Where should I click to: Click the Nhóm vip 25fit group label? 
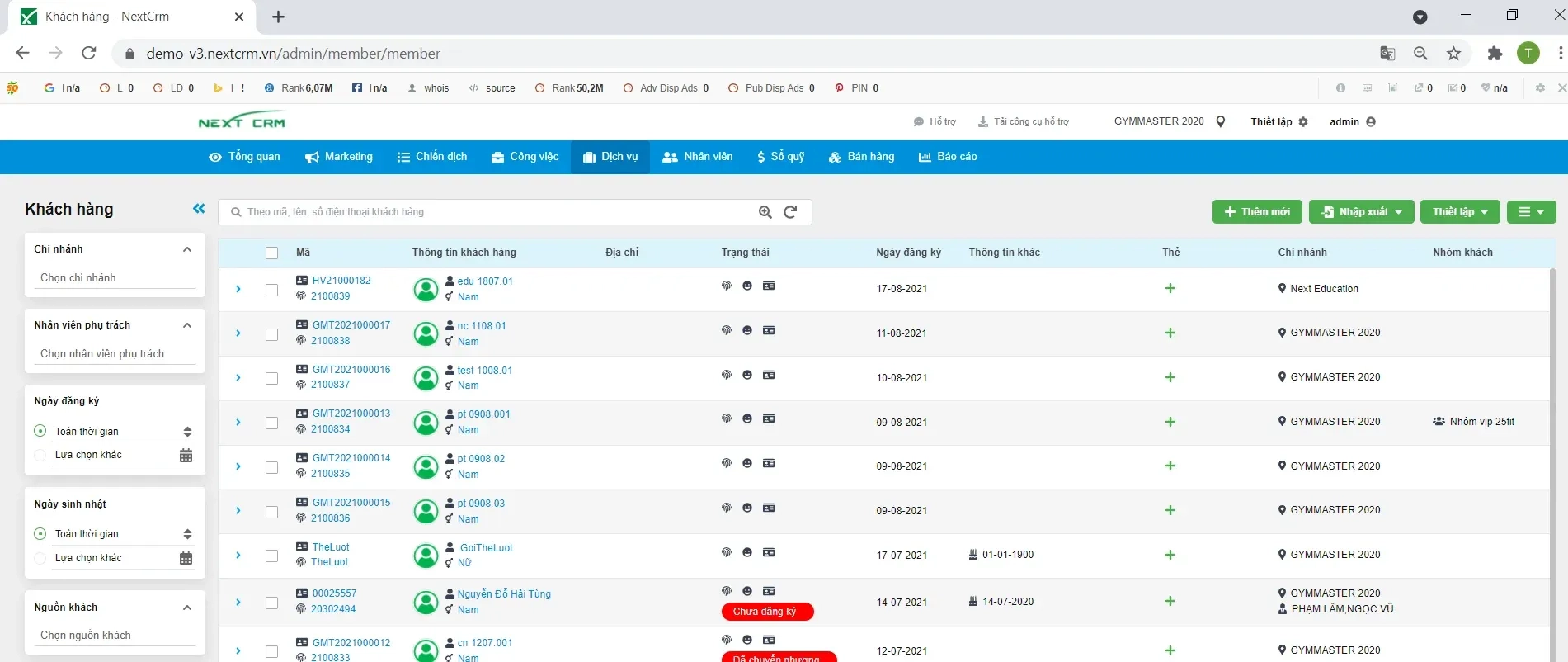pyautogui.click(x=1474, y=422)
